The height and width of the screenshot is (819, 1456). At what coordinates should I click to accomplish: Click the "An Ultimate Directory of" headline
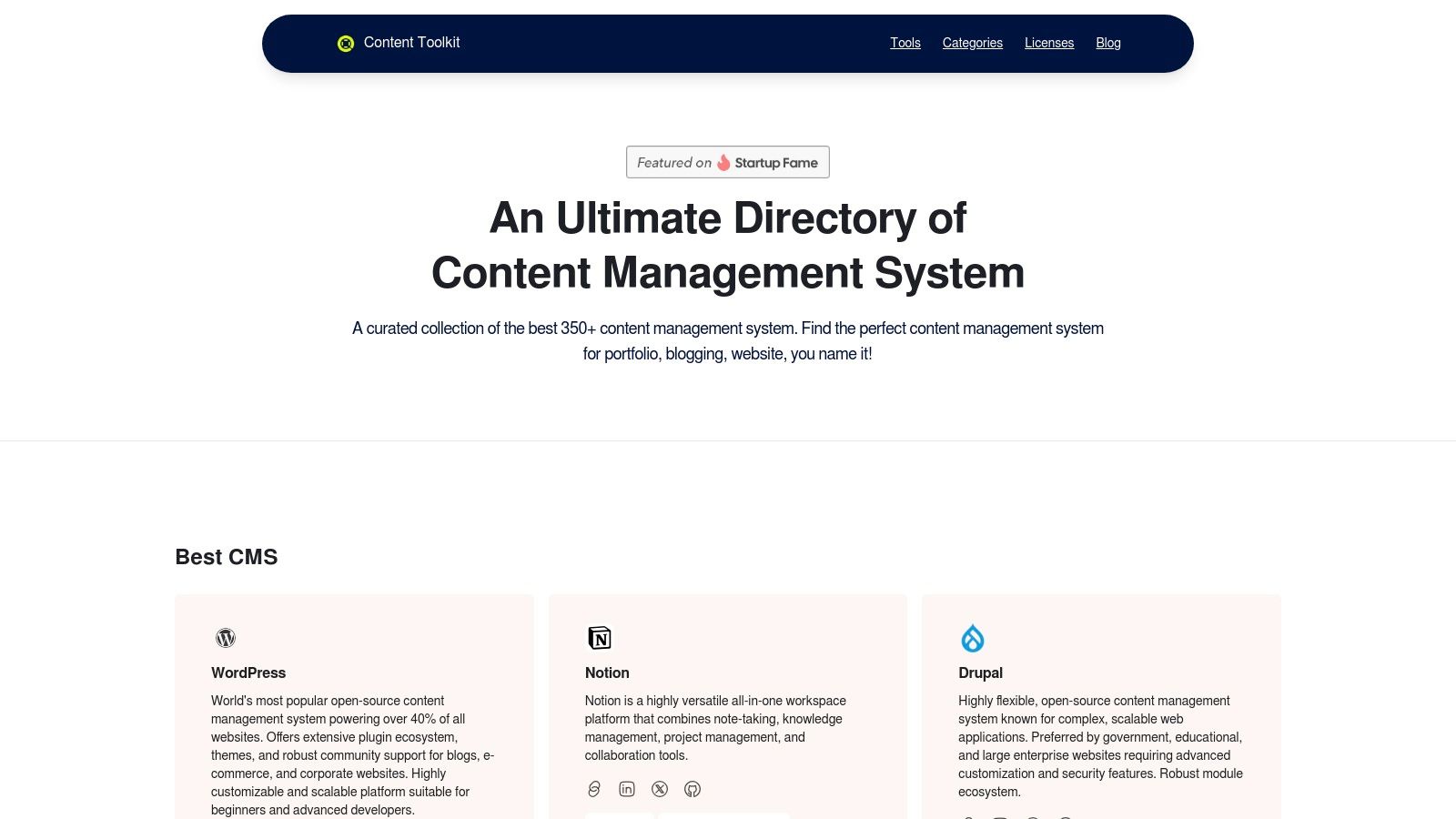coord(728,218)
